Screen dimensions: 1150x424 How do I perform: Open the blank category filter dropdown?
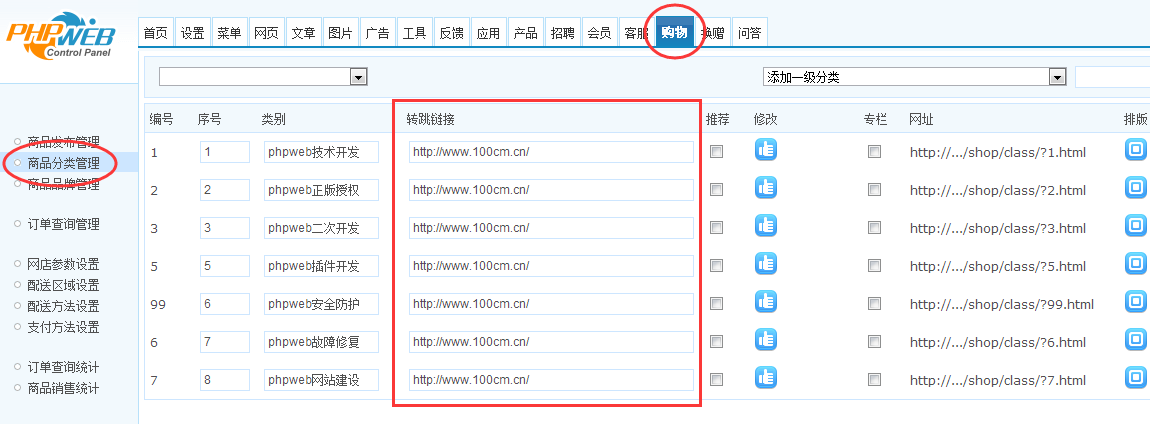(263, 76)
